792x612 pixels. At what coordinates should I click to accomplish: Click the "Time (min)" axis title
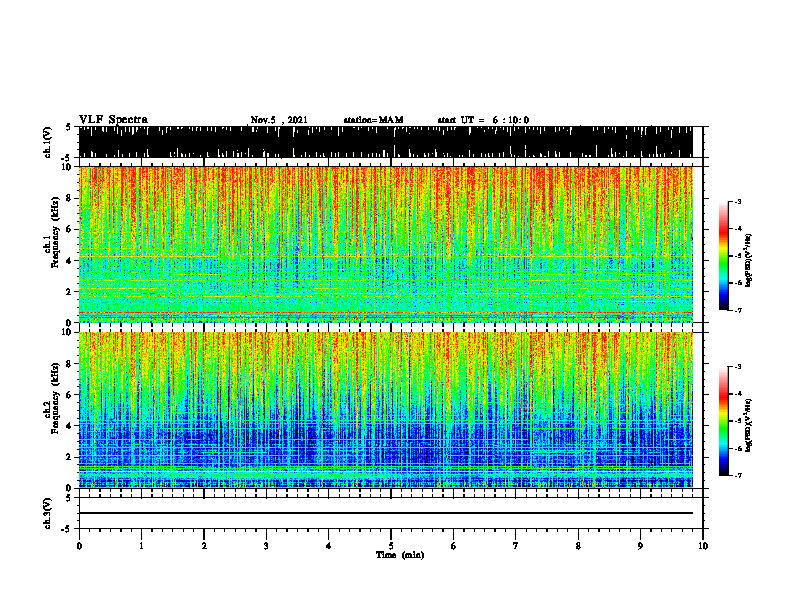coord(400,555)
